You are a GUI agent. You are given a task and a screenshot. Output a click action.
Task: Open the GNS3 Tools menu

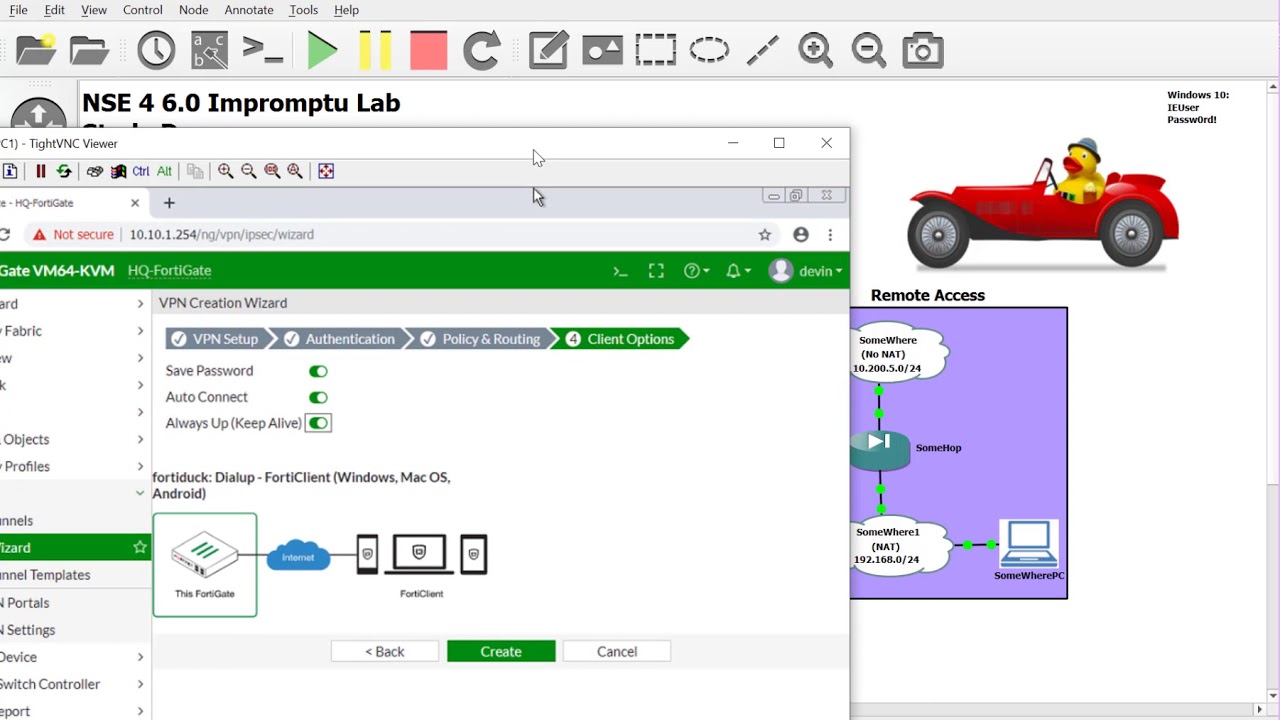tap(303, 10)
